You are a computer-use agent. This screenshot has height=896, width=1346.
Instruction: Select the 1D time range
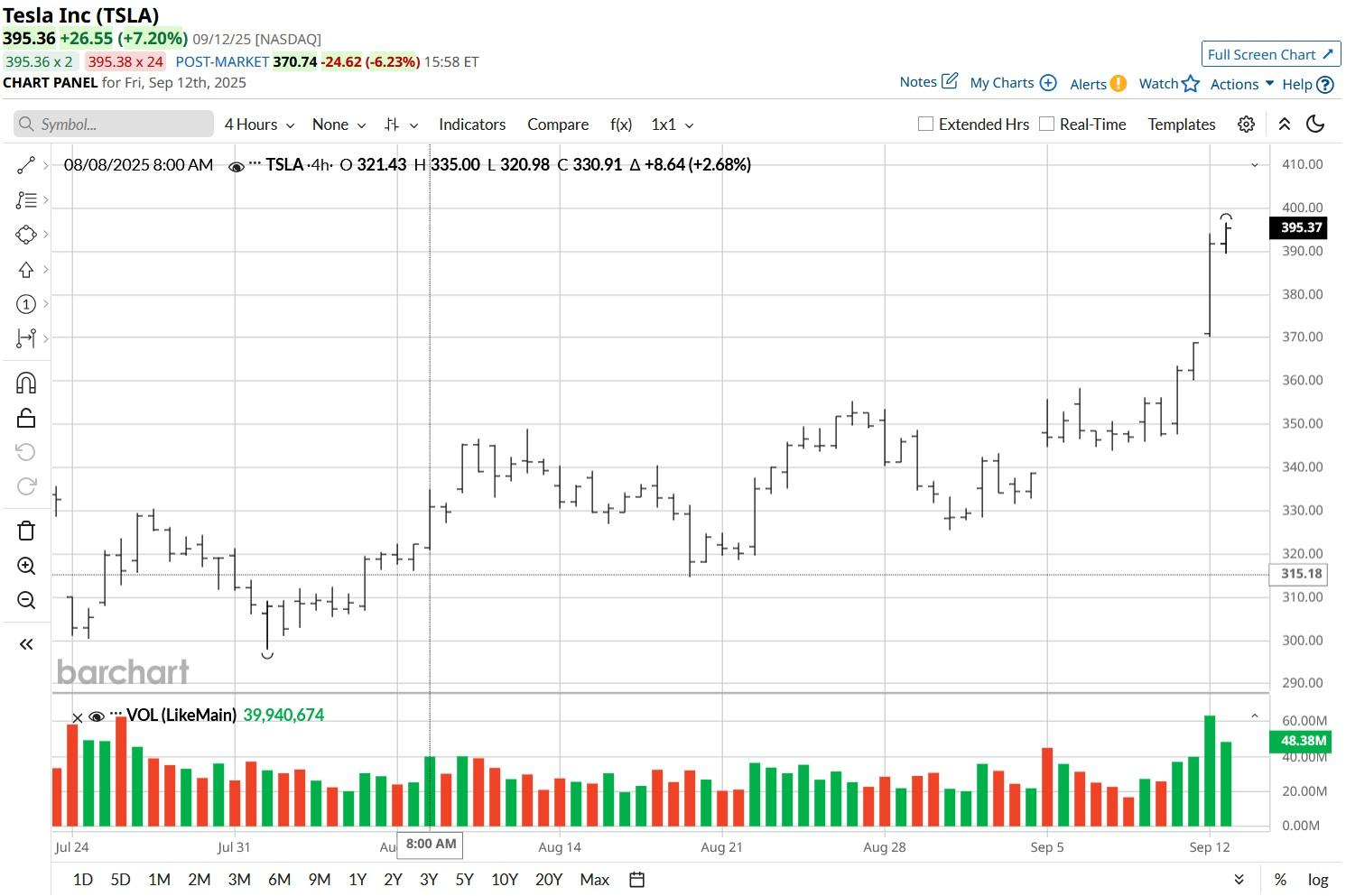pyautogui.click(x=82, y=880)
